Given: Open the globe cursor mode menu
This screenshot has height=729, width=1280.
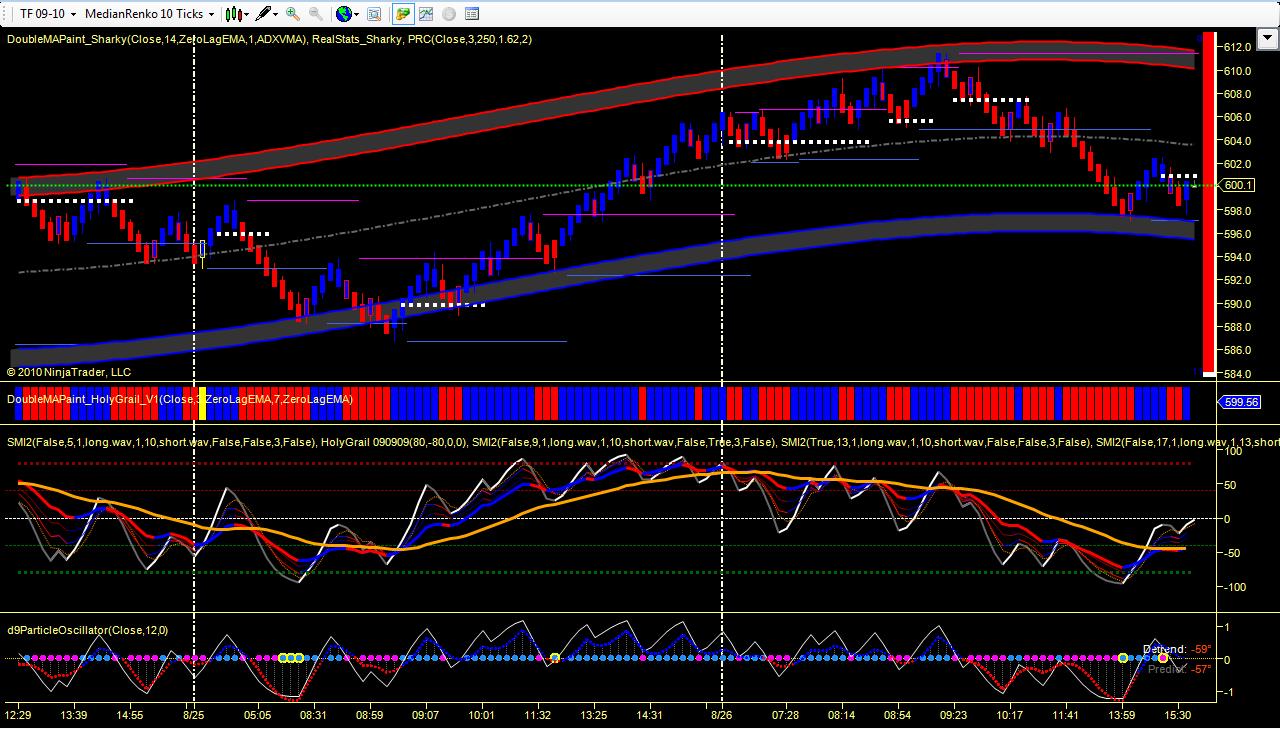Looking at the screenshot, I should click(x=347, y=14).
